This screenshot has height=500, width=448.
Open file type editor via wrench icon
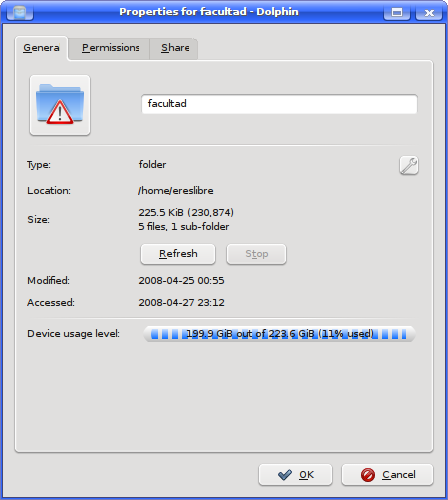[x=409, y=165]
